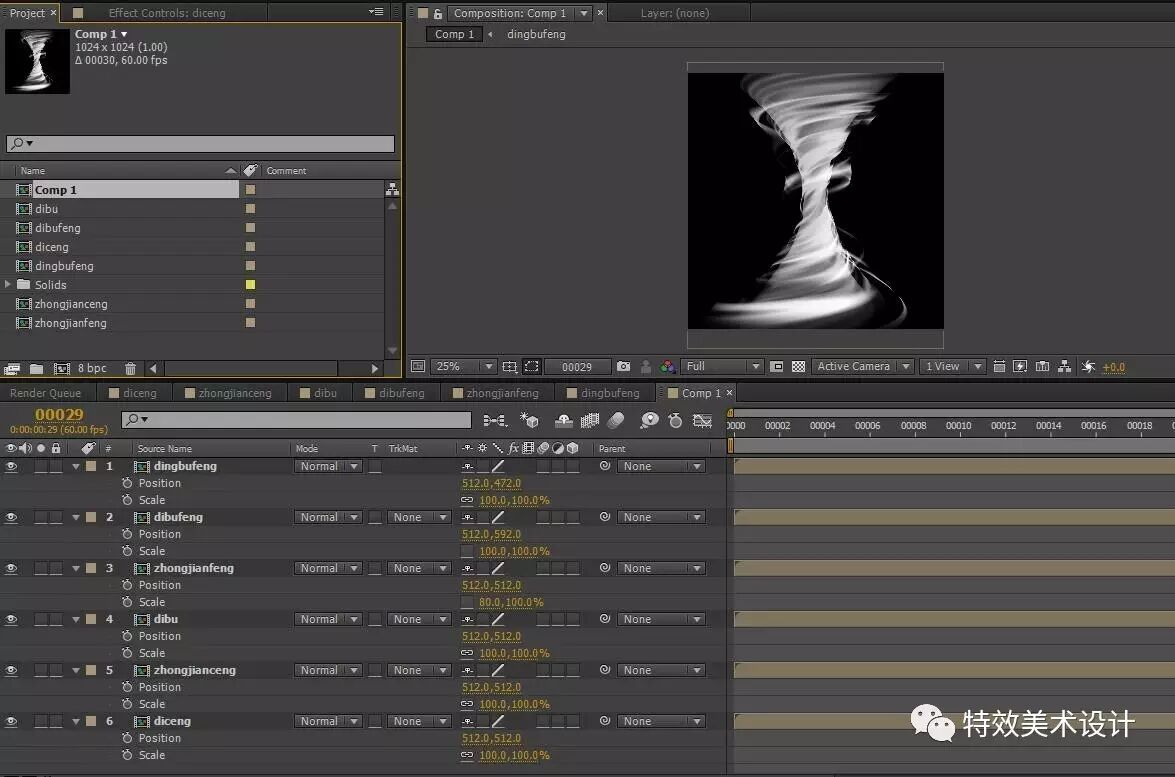This screenshot has height=777, width=1175.
Task: Click Draft 3D icon in timeline
Action: (x=529, y=420)
